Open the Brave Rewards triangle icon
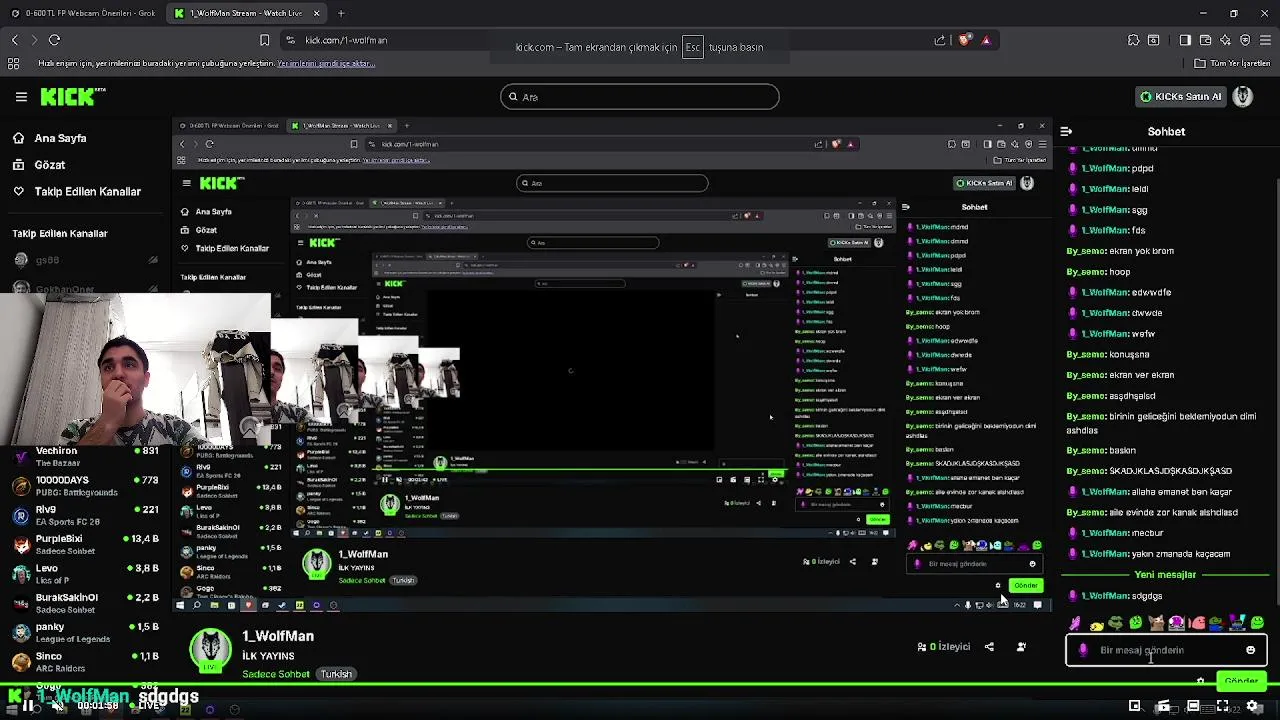This screenshot has height=720, width=1280. coord(986,40)
